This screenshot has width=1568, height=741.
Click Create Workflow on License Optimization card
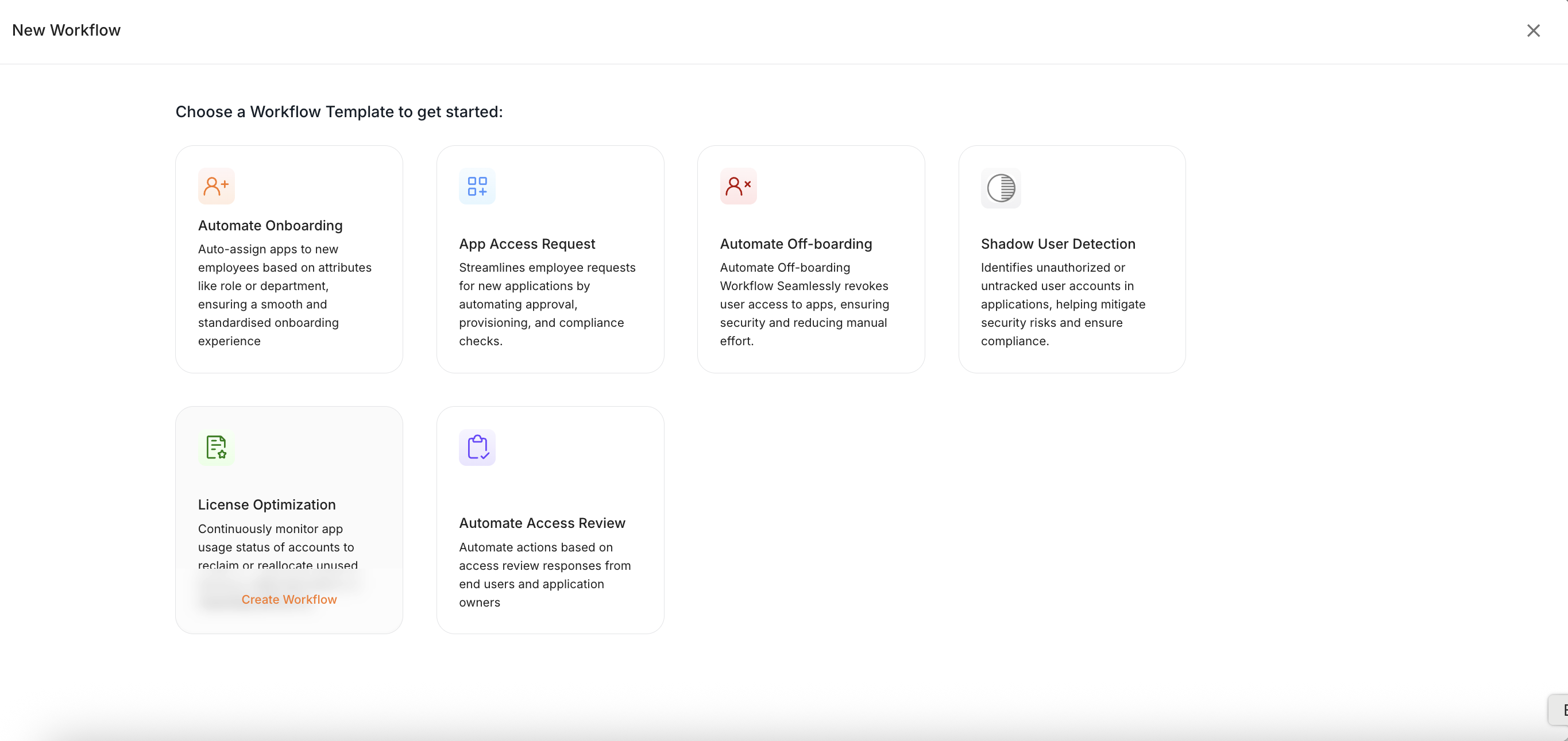288,599
